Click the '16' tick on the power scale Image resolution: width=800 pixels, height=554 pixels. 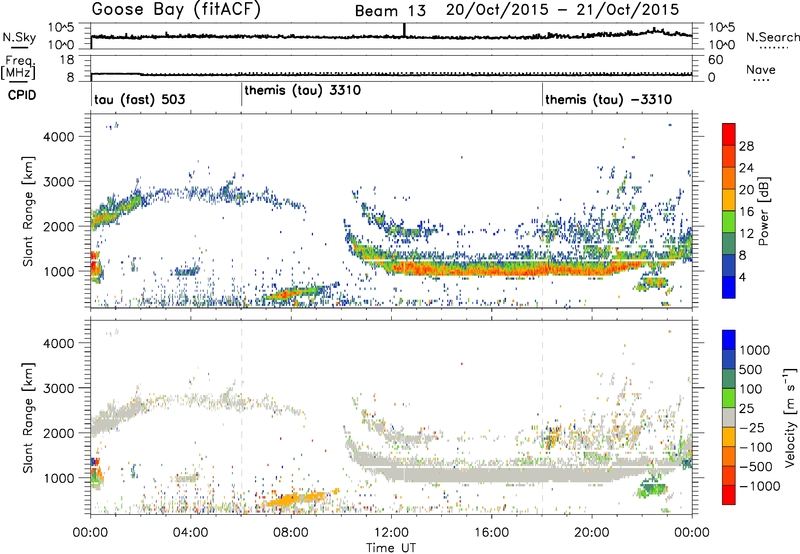pos(746,212)
